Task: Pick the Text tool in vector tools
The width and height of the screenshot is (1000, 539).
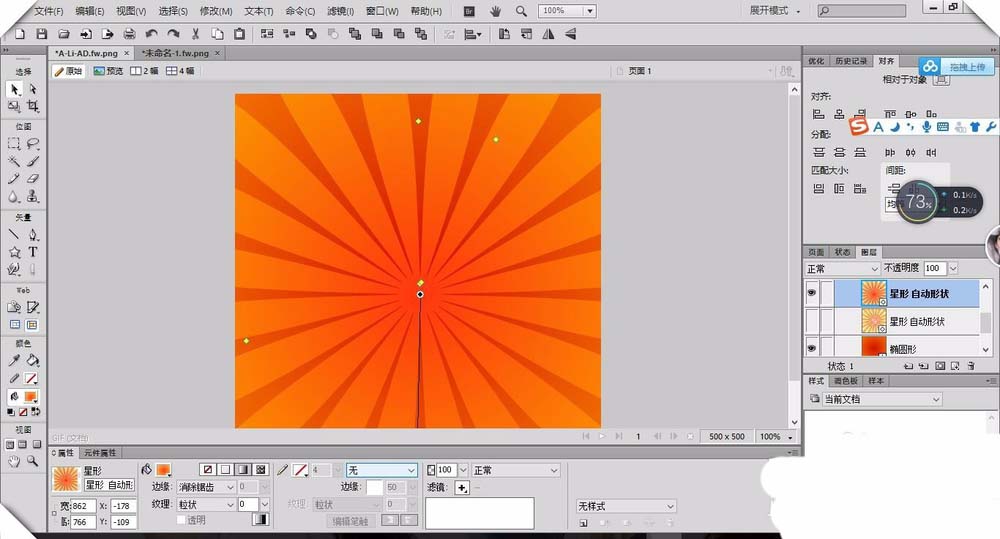Action: [33, 252]
